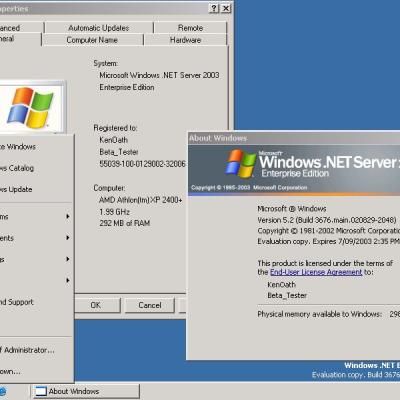Close the System Properties dialog
The image size is (400, 400).
tap(226, 8)
